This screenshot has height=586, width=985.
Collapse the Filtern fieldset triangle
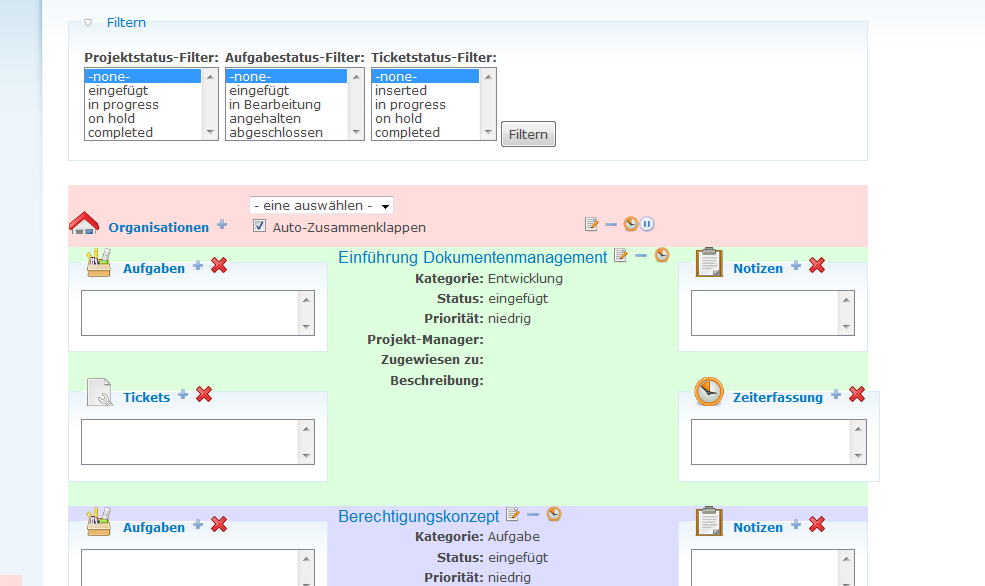click(88, 23)
